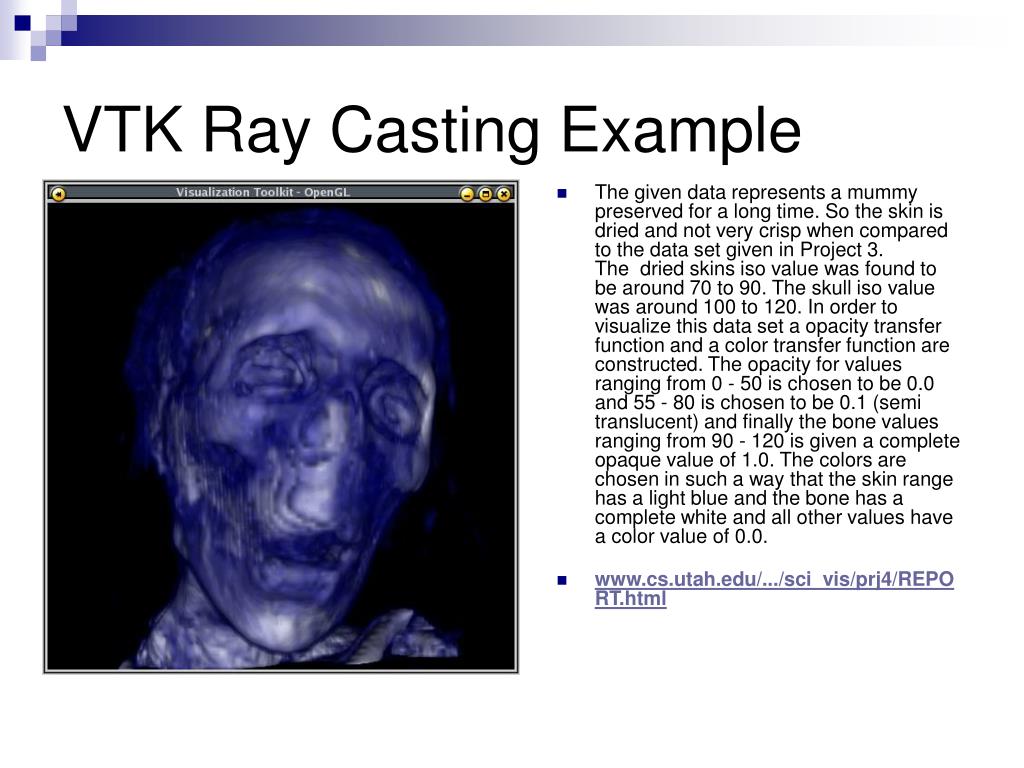The height and width of the screenshot is (768, 1024).
Task: Click the window menu icon left of the title
Action: tap(58, 194)
